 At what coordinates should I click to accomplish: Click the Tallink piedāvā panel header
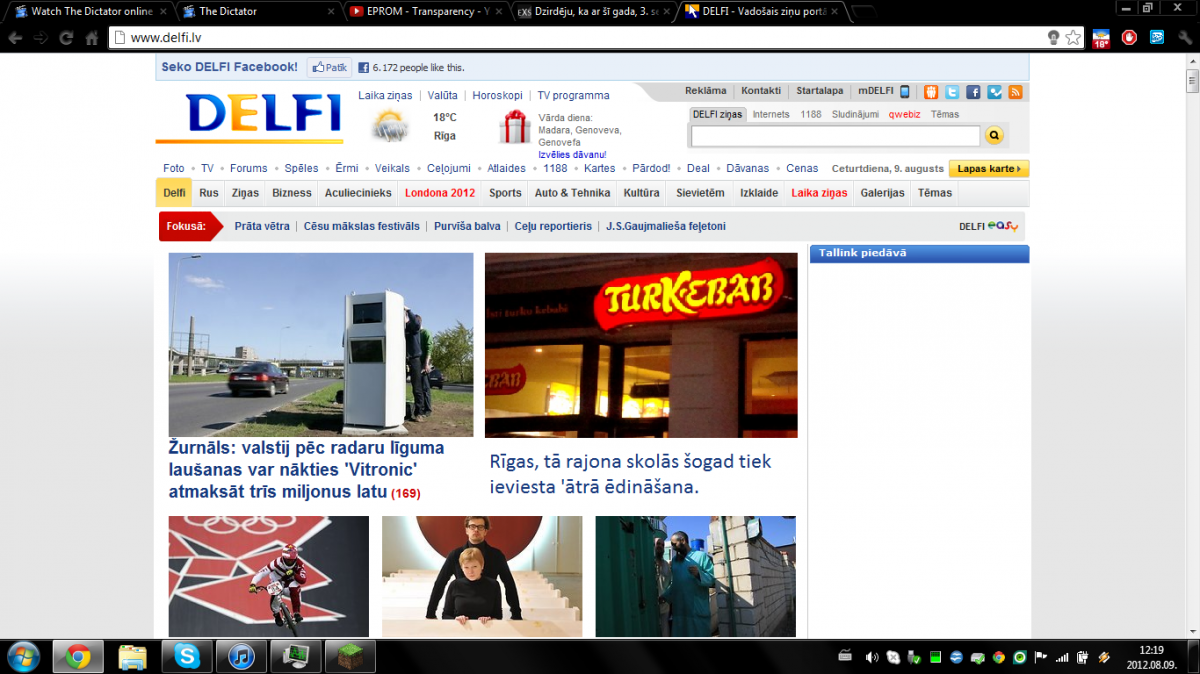click(x=919, y=253)
